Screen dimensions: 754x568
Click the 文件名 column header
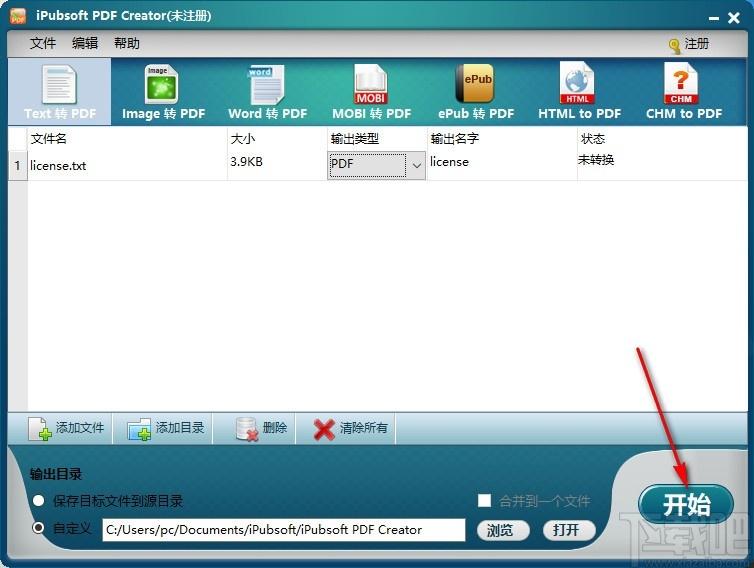click(x=127, y=139)
